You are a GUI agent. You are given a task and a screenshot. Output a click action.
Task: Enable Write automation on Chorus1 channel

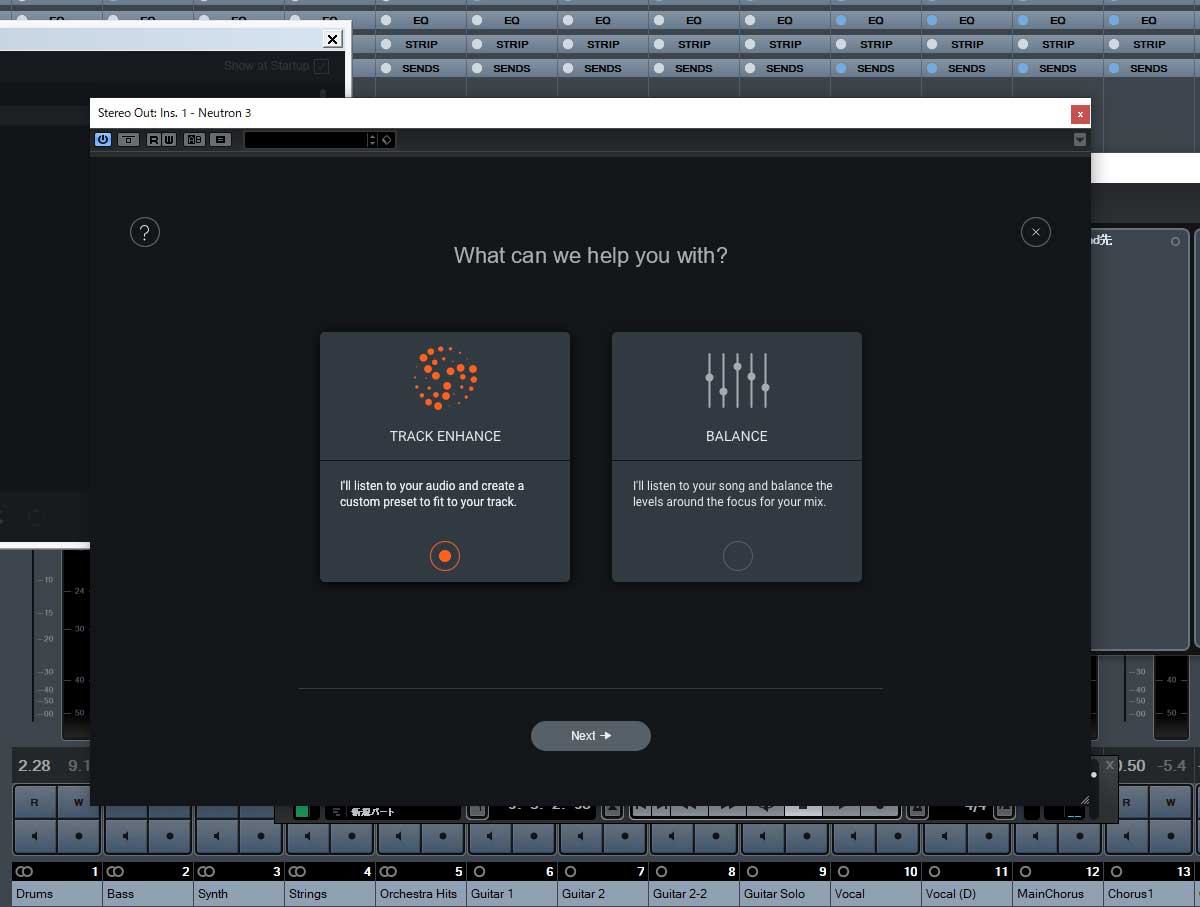pos(1170,802)
